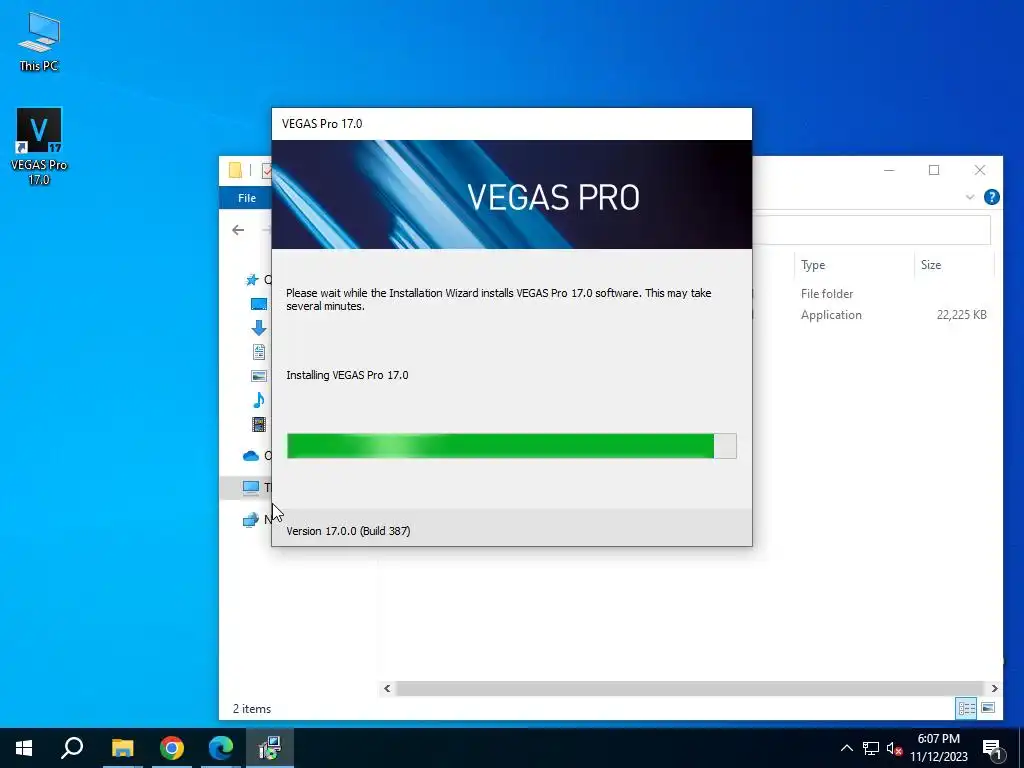
Task: Open the File tab in File Explorer
Action: coord(246,198)
